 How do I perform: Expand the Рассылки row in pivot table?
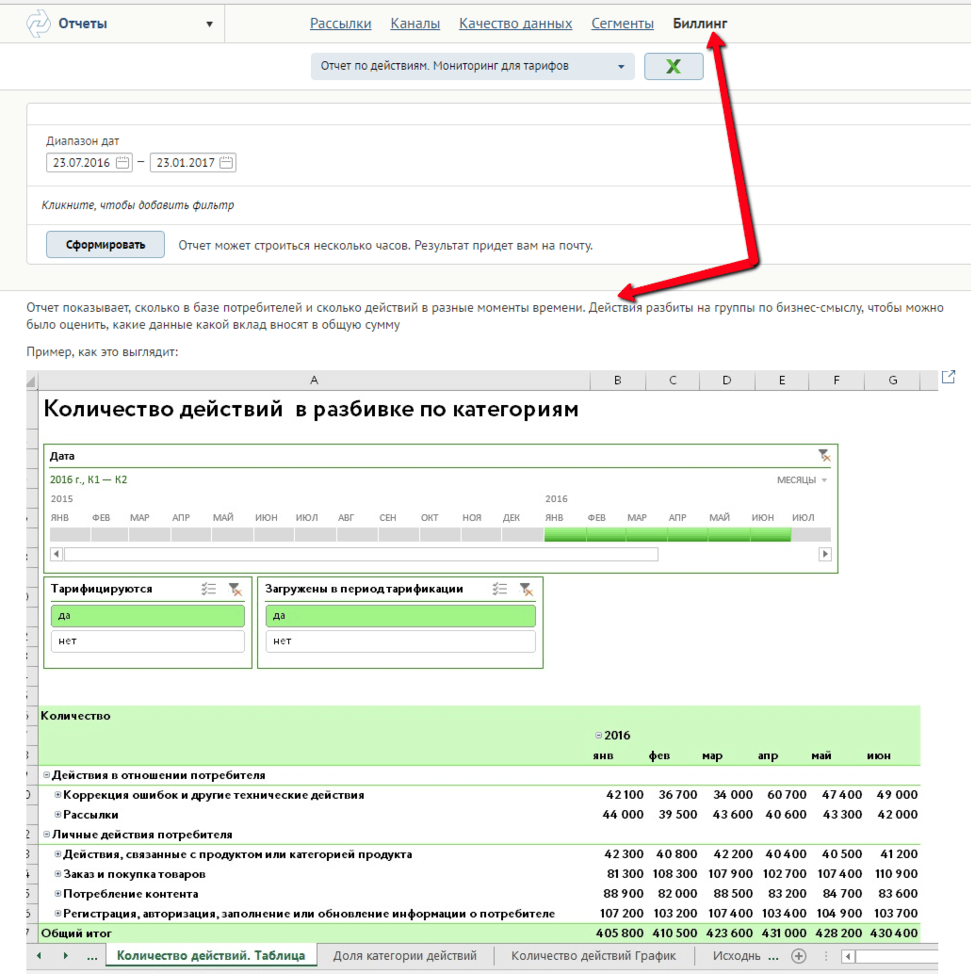[x=58, y=815]
